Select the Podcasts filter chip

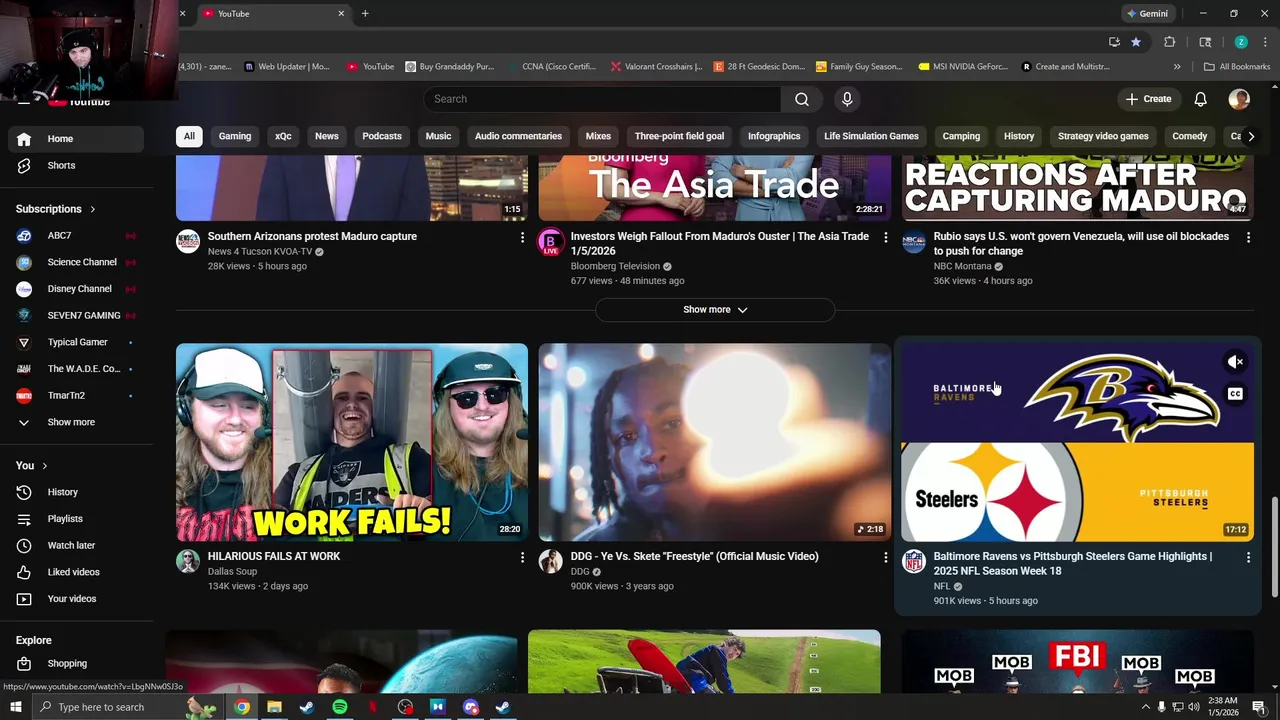click(x=382, y=136)
